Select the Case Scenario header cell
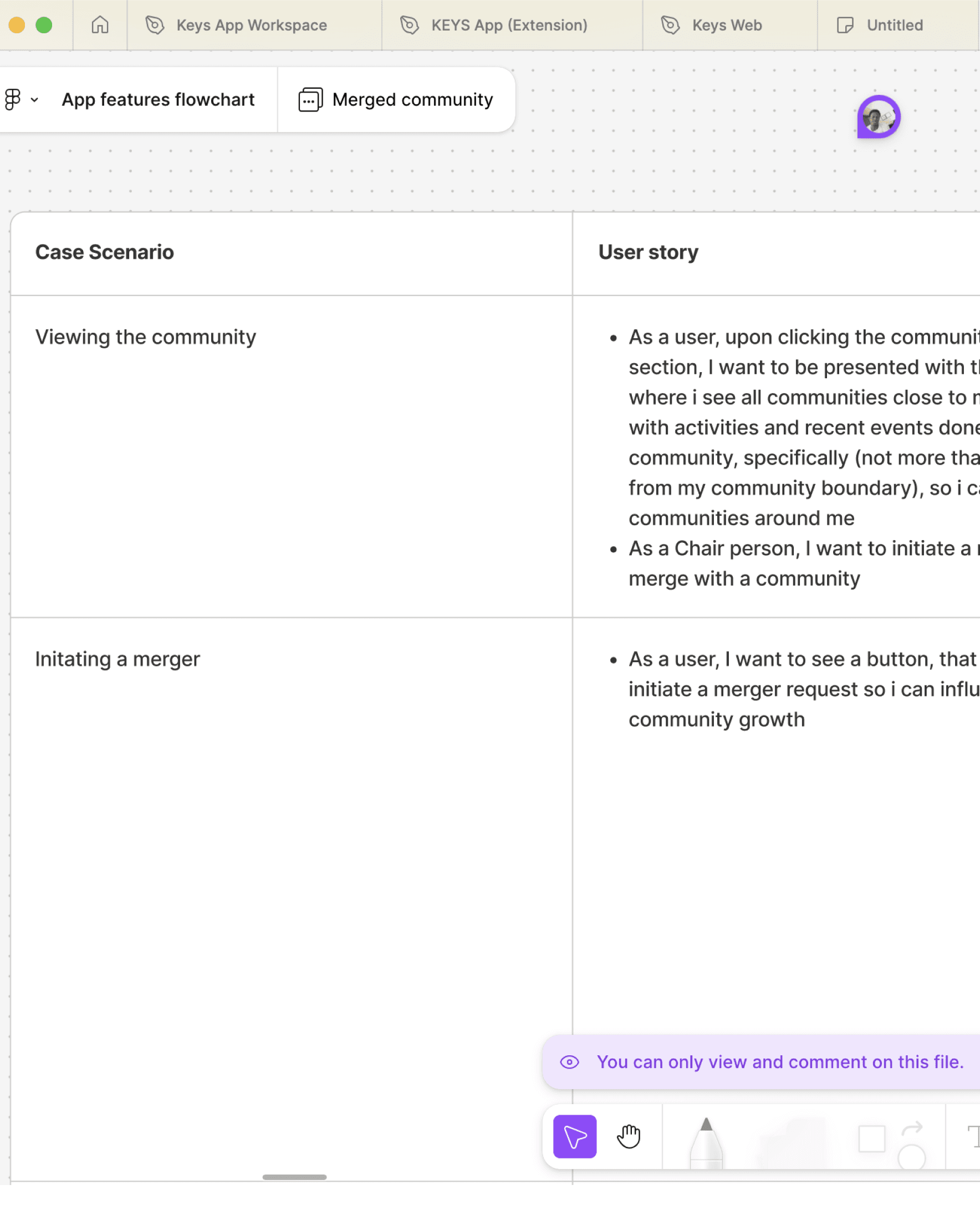This screenshot has height=1220, width=980. [105, 252]
